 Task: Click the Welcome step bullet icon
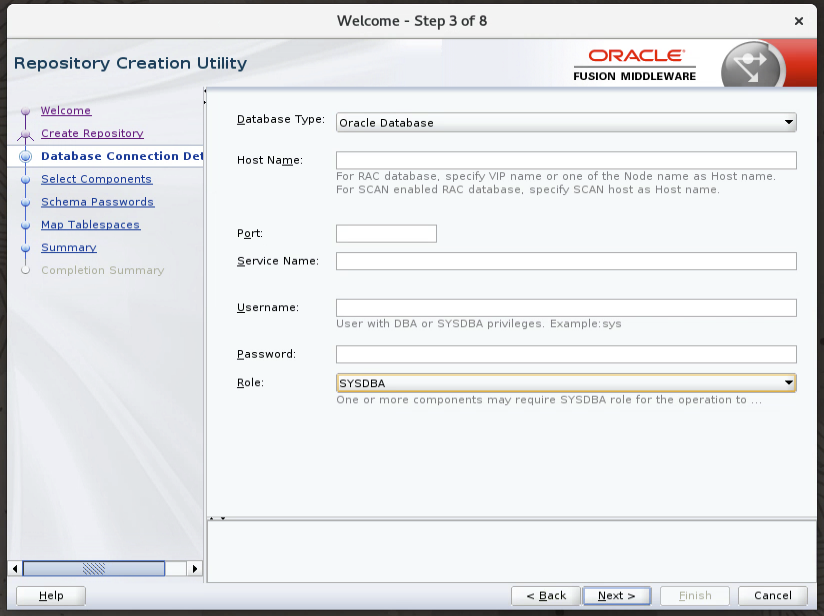25,111
